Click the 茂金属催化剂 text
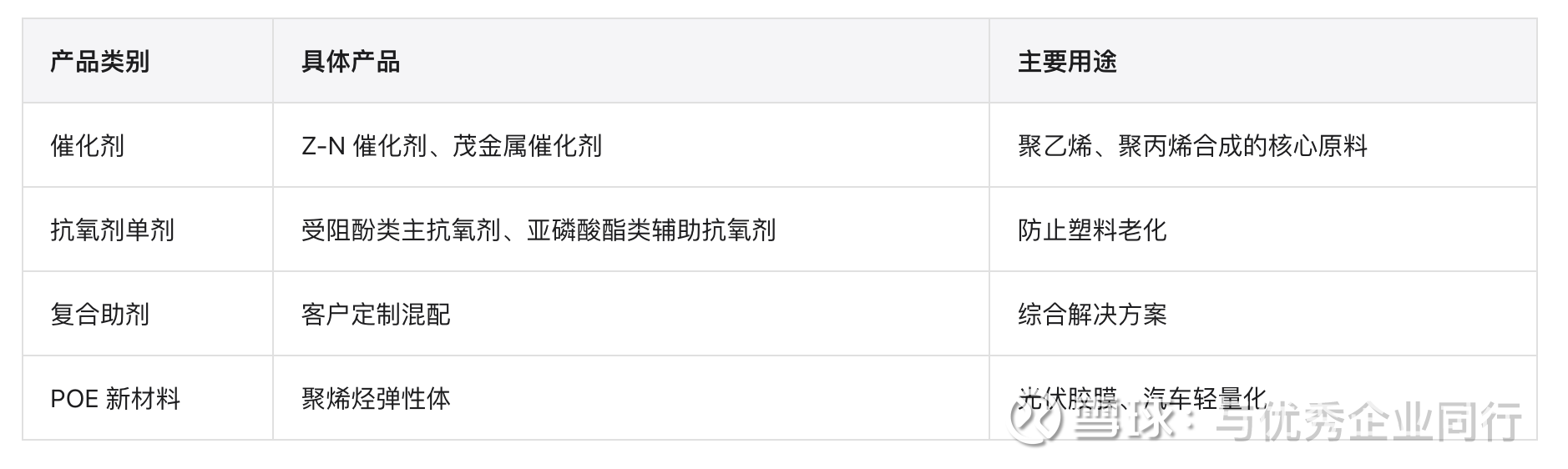 pos(527,146)
